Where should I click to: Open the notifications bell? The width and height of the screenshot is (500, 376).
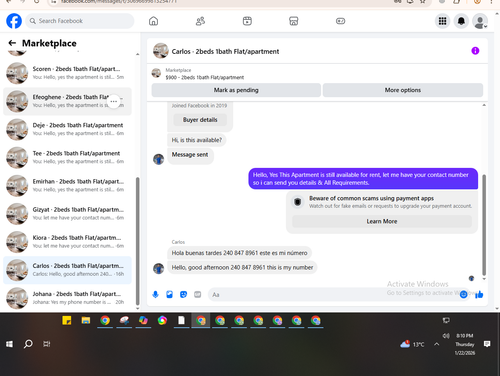pos(461,21)
